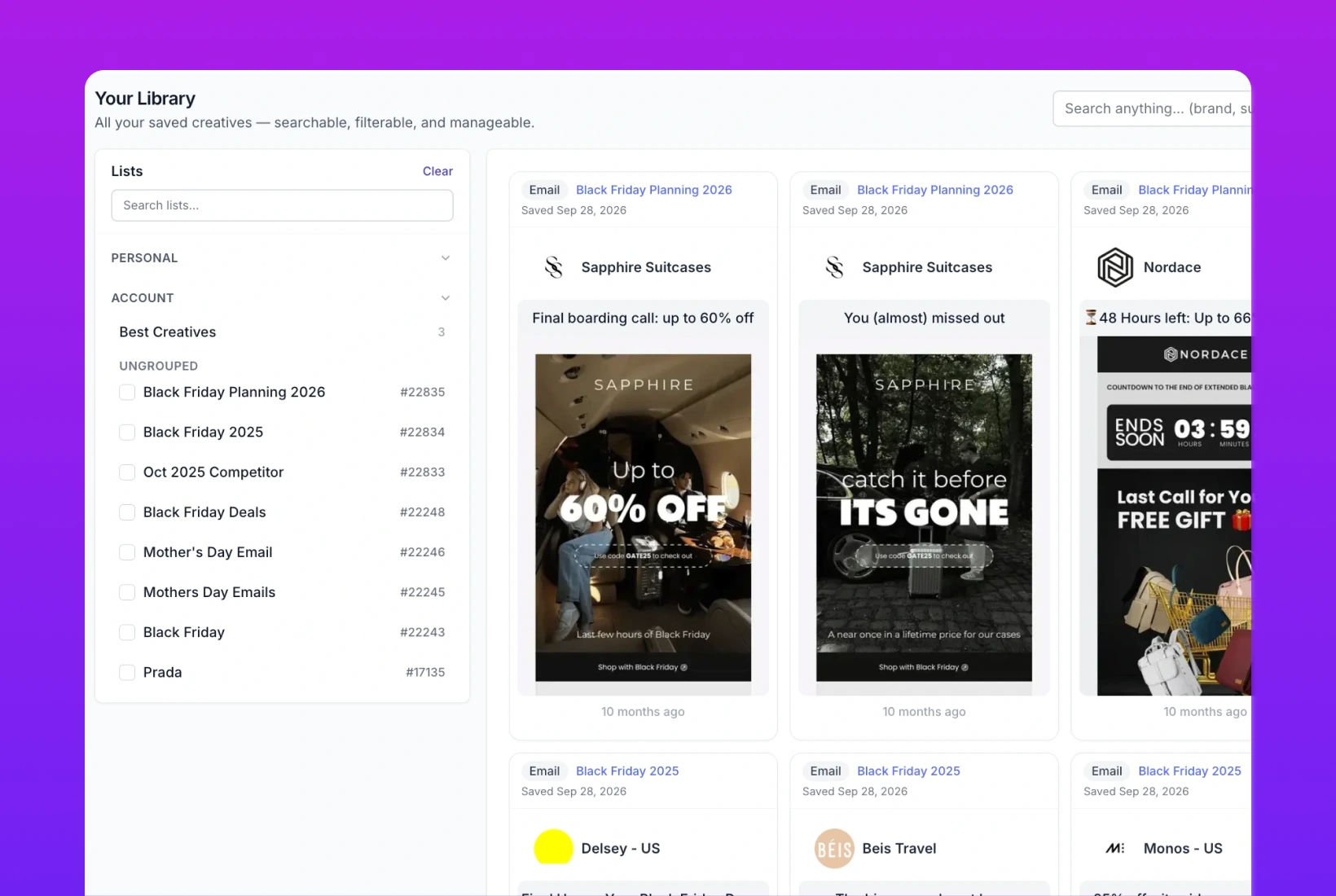
Task: Open Black Friday Planning 2026 link on second card
Action: click(x=935, y=190)
